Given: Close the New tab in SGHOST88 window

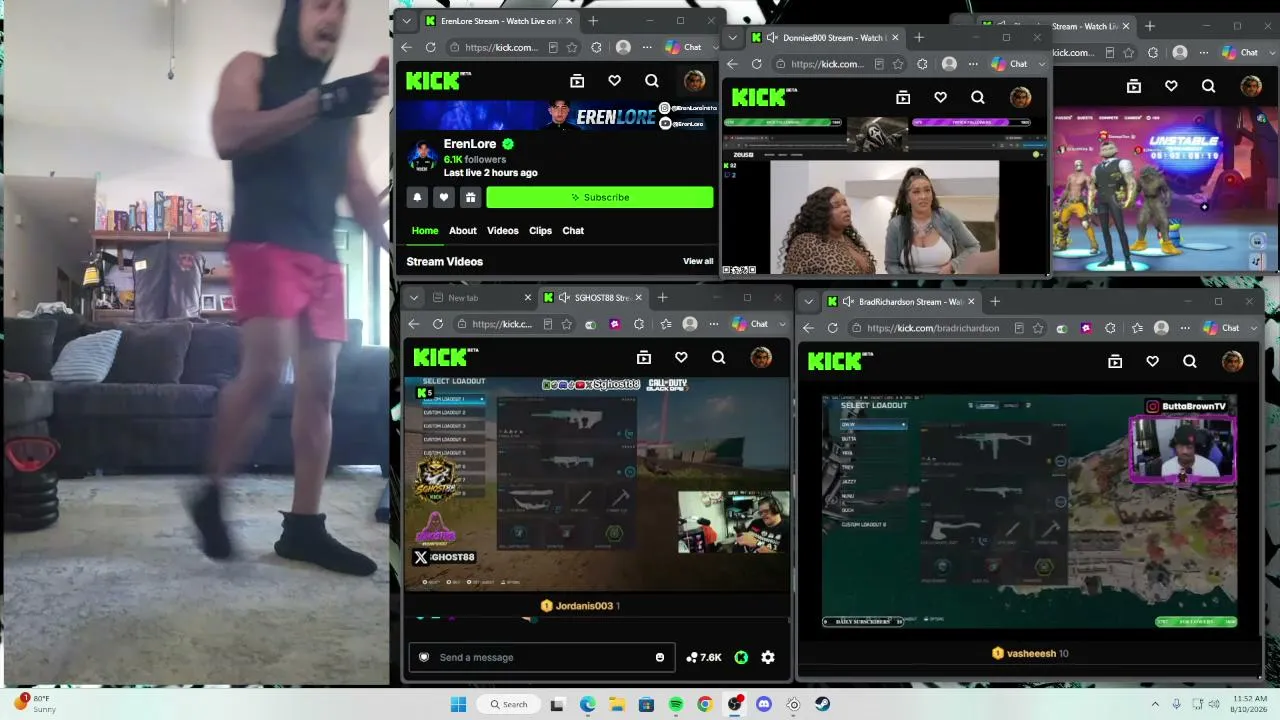Looking at the screenshot, I should coord(528,298).
